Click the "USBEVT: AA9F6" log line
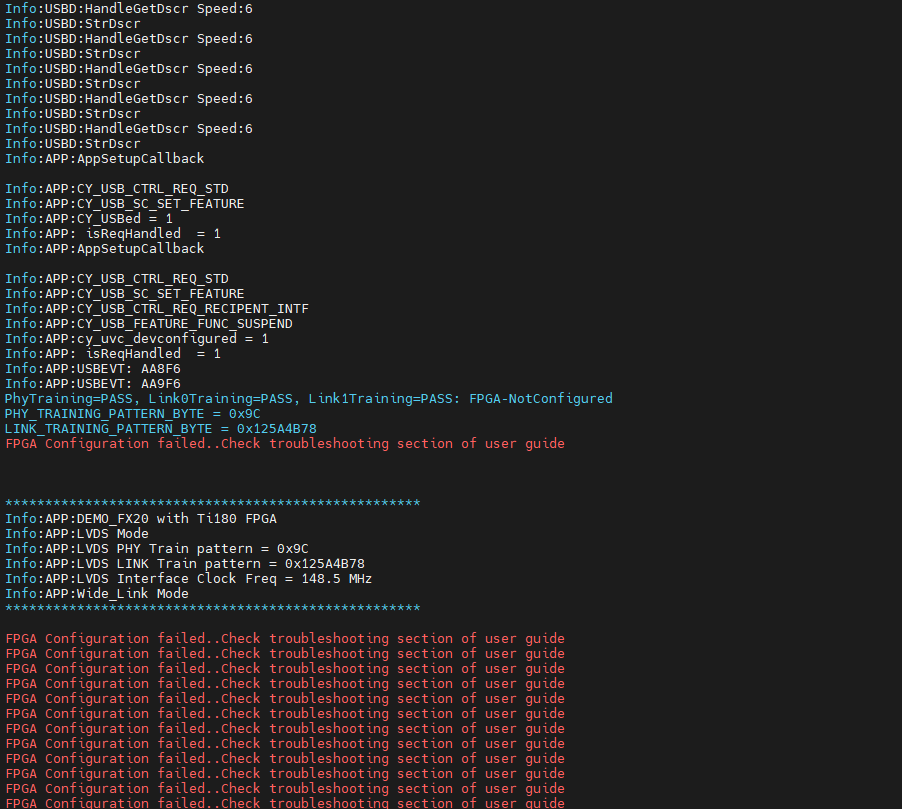This screenshot has height=809, width=902. (x=93, y=384)
